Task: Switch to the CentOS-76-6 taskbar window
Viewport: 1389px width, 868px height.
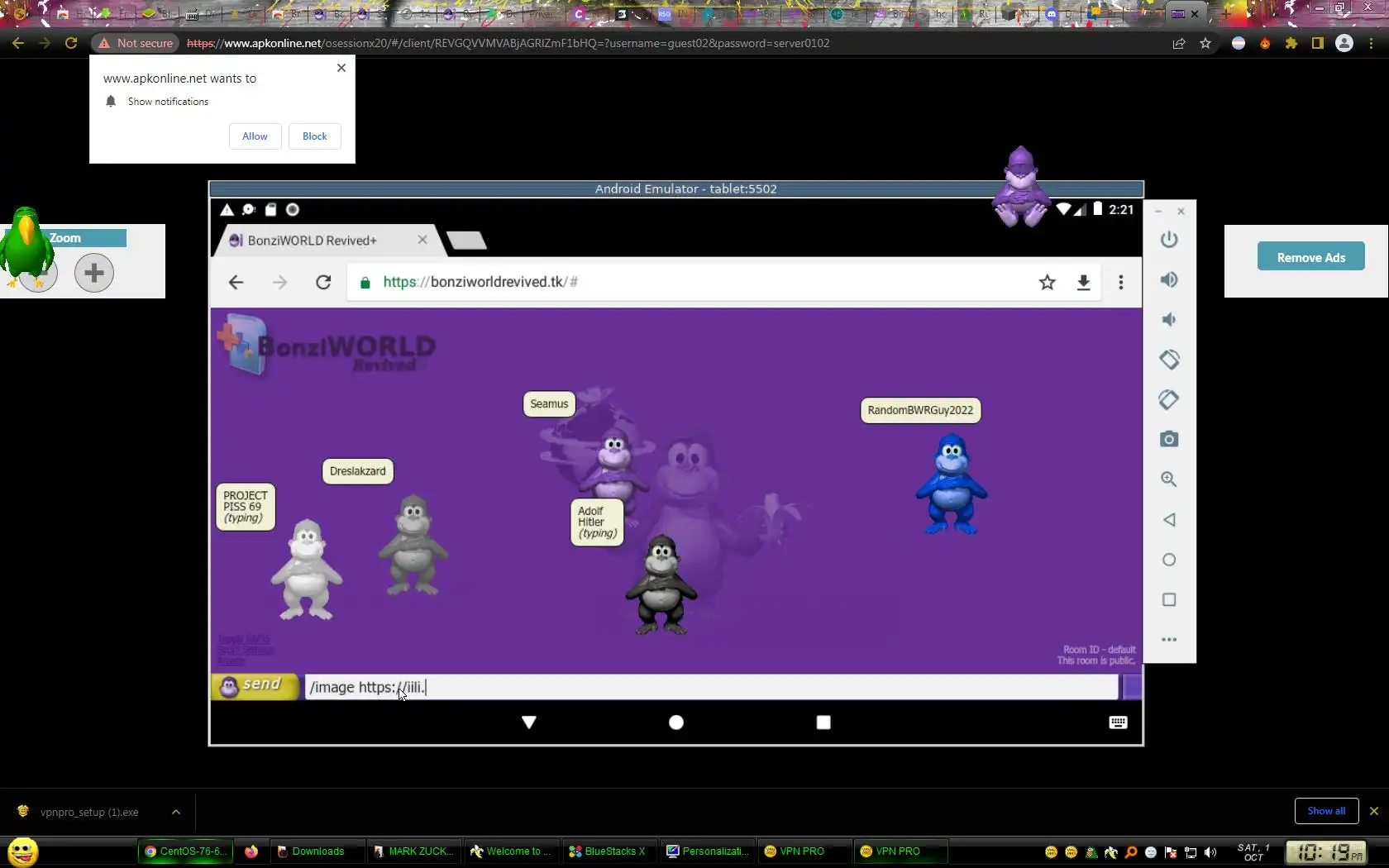Action: (184, 851)
